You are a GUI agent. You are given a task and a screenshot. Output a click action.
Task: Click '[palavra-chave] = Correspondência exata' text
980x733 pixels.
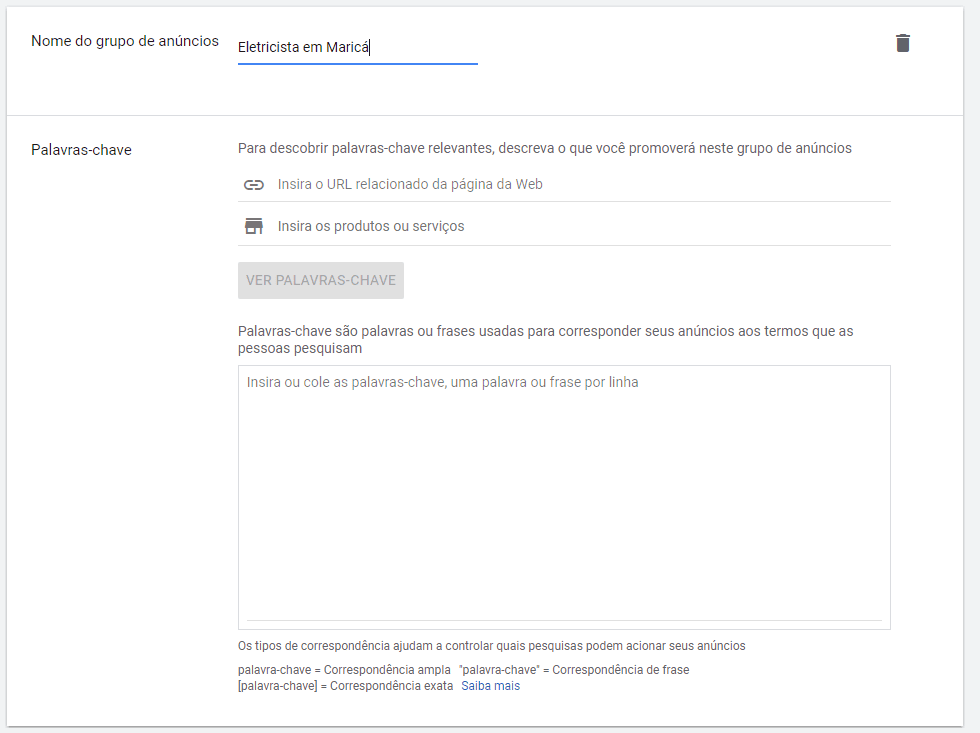pos(345,686)
